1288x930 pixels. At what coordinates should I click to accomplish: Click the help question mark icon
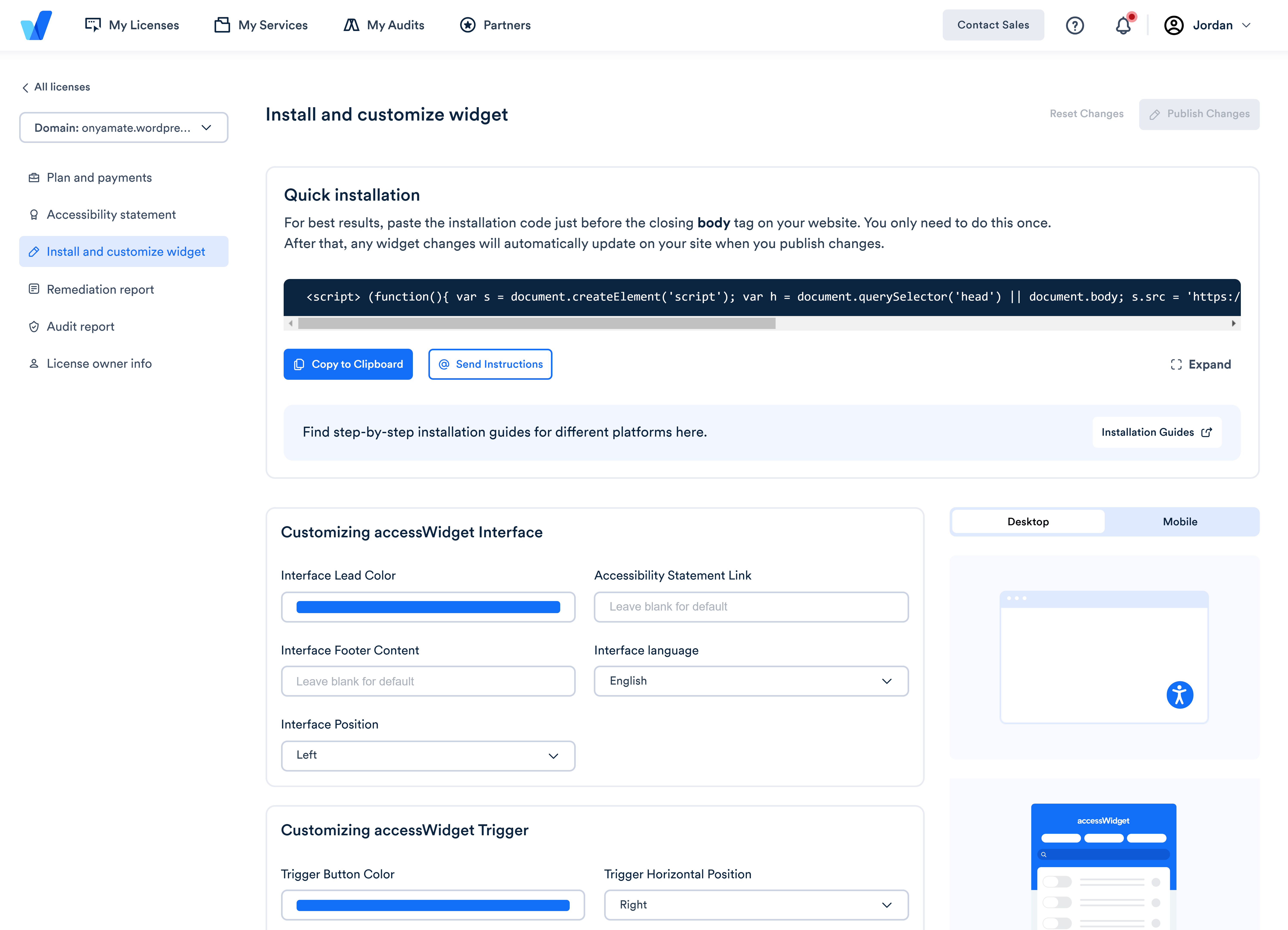coord(1075,26)
